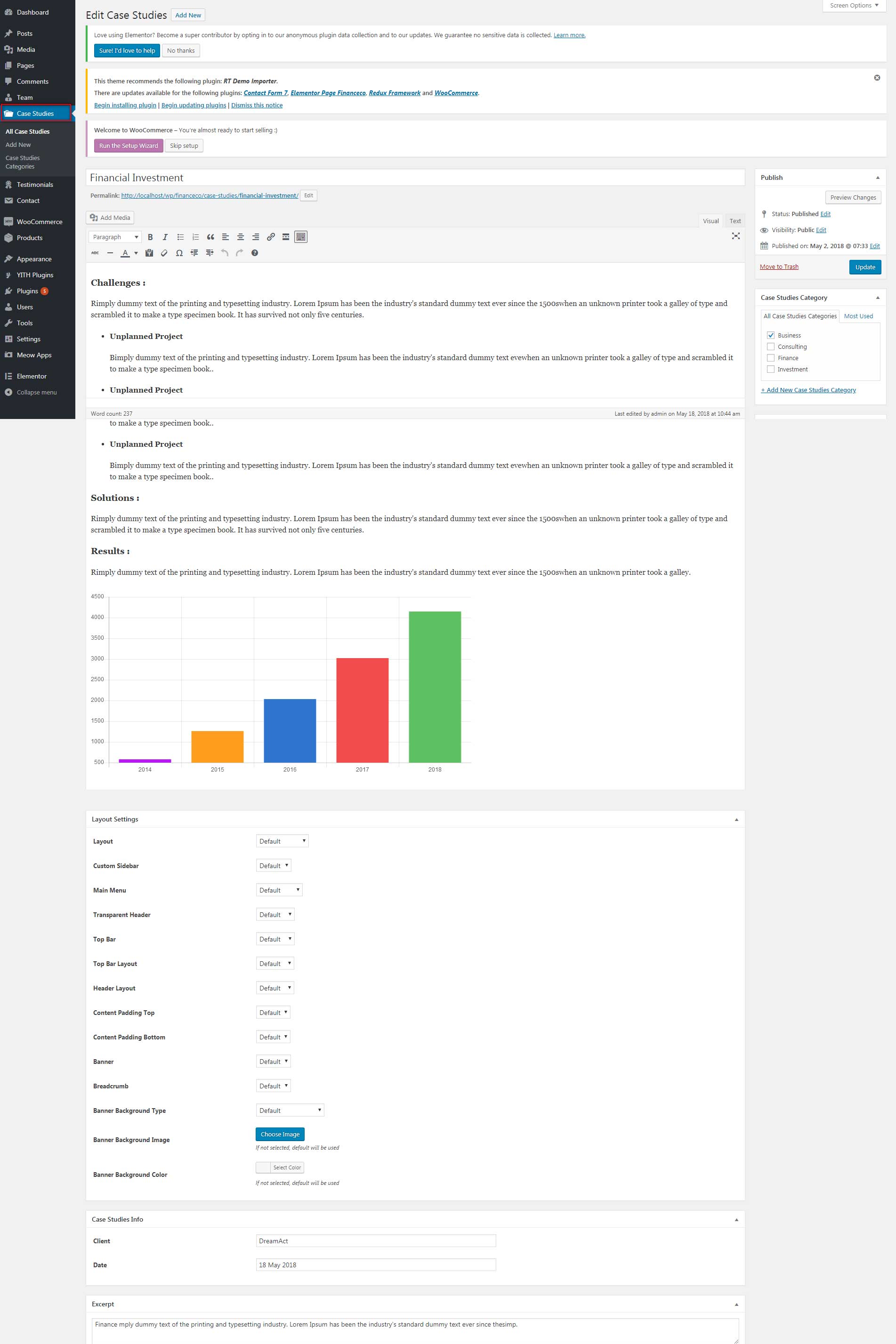The image size is (896, 1344).
Task: Open the special character Omega picker
Action: 179,253
